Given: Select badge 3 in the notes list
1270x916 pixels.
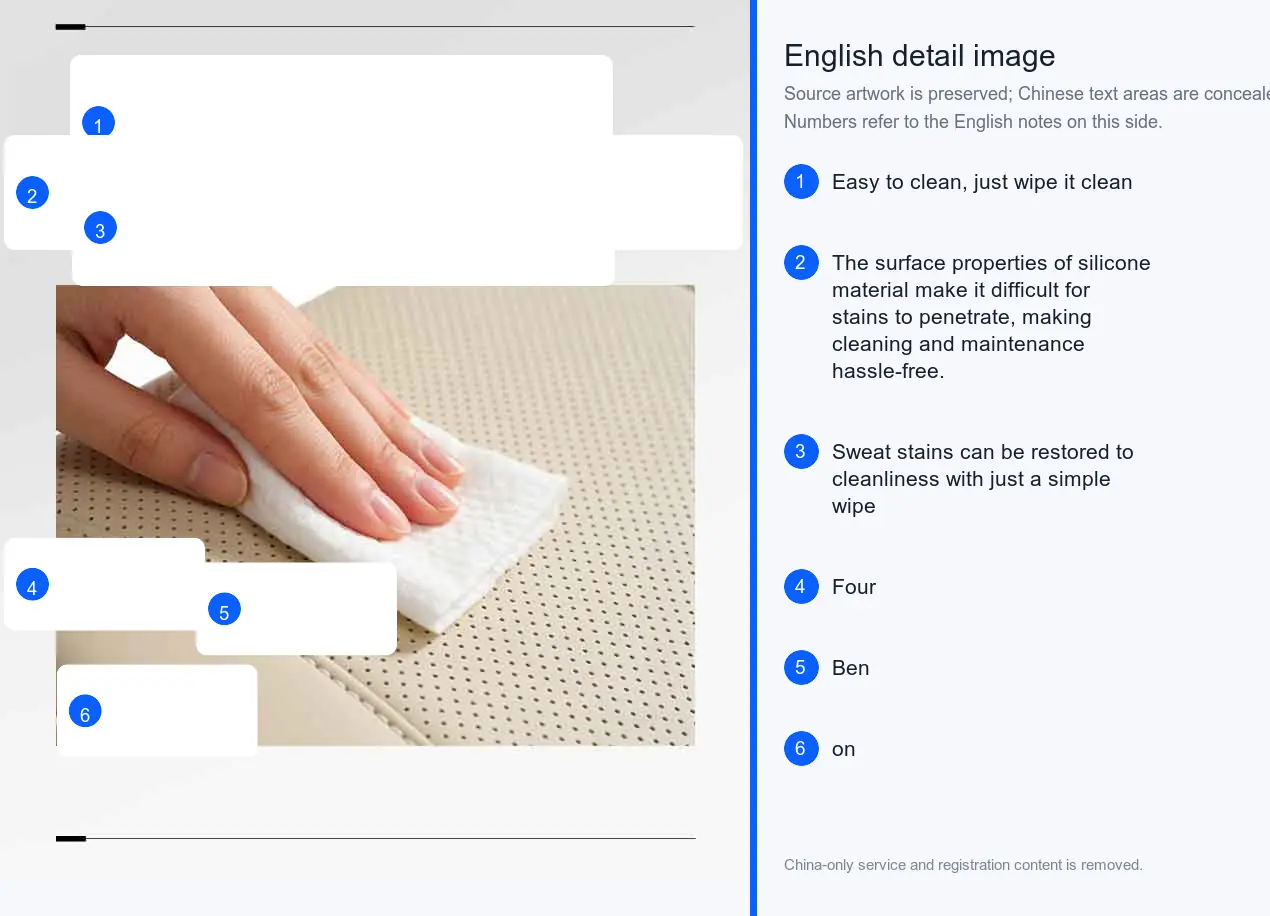Looking at the screenshot, I should [801, 452].
